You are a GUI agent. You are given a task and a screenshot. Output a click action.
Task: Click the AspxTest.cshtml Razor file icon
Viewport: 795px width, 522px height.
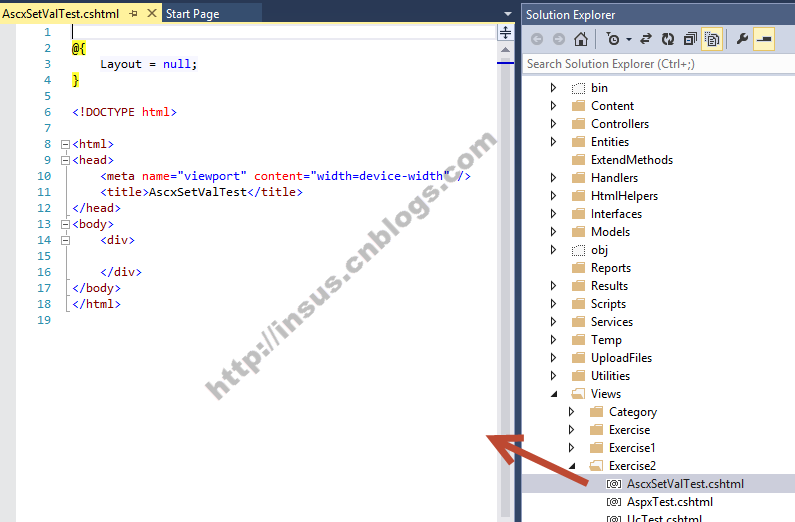click(614, 502)
